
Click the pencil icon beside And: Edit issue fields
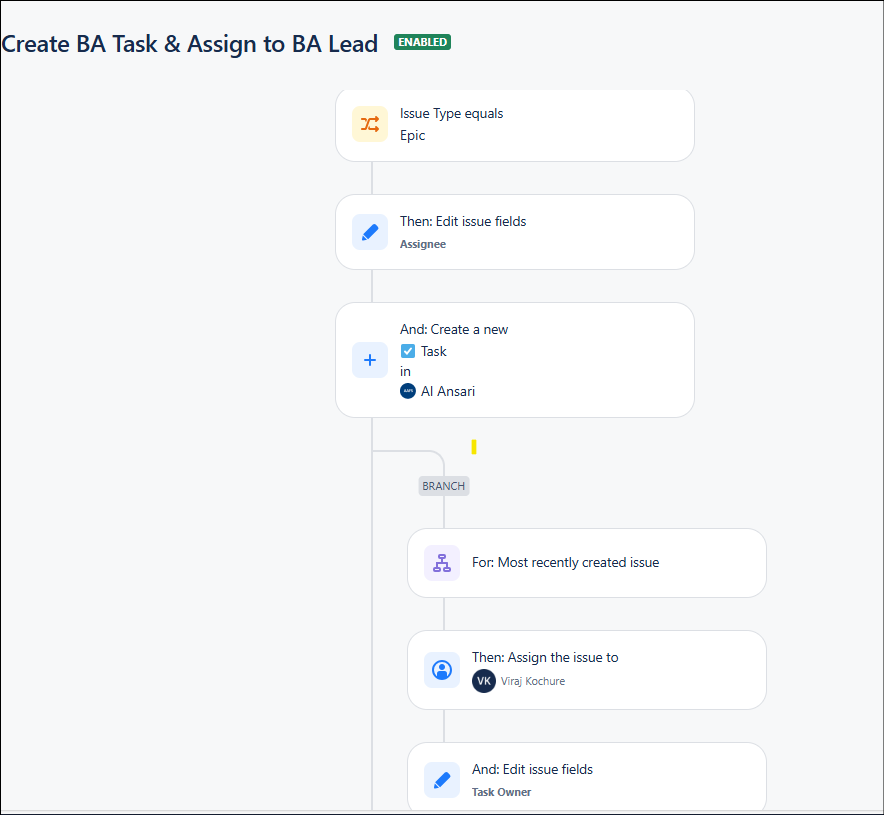click(x=442, y=780)
